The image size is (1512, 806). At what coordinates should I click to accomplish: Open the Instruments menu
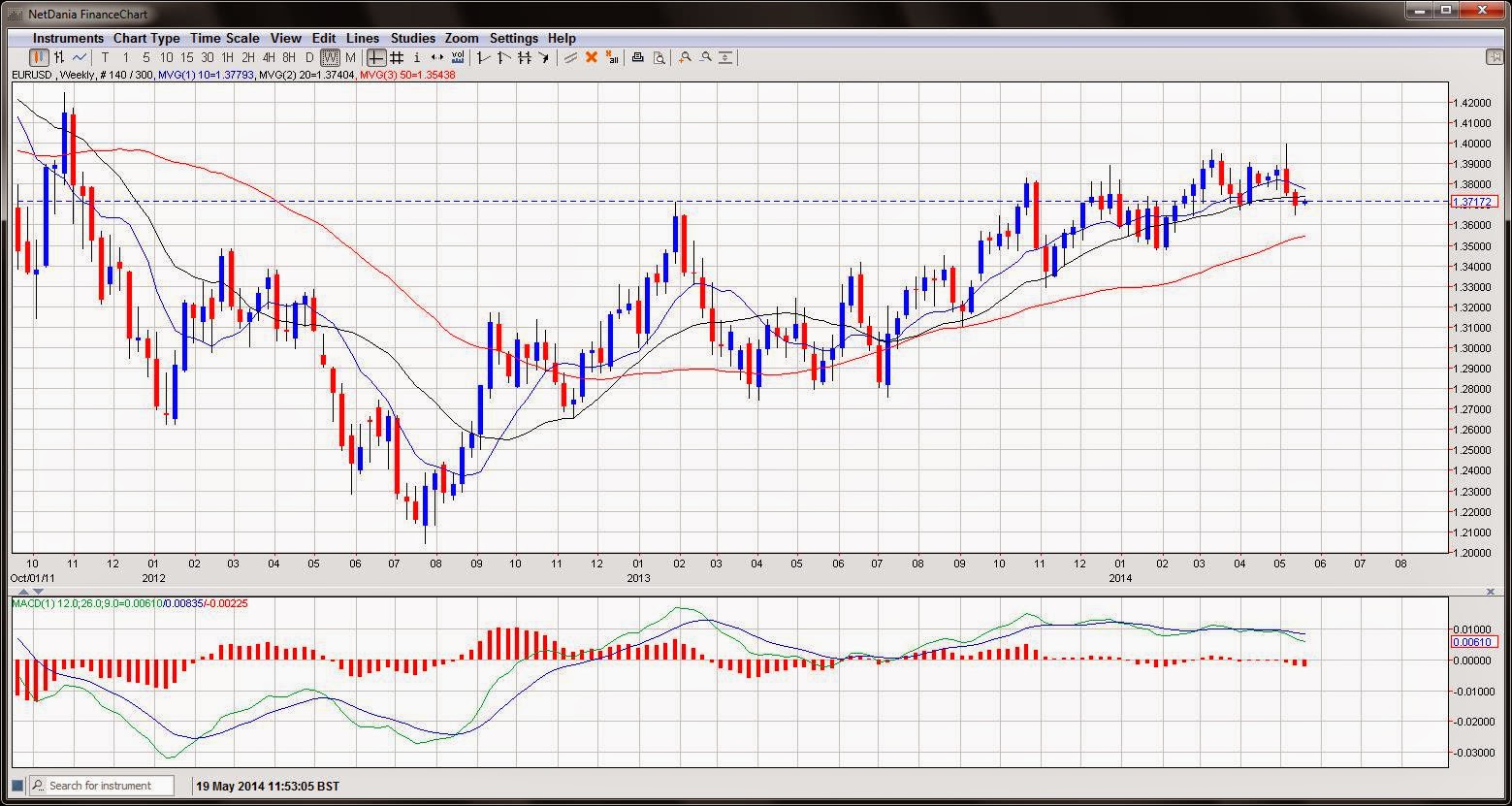(x=68, y=38)
